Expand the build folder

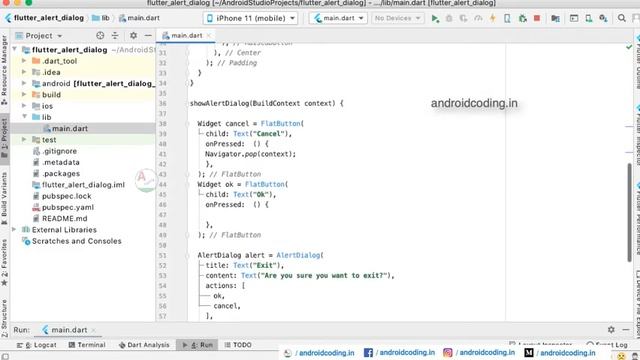(24, 95)
